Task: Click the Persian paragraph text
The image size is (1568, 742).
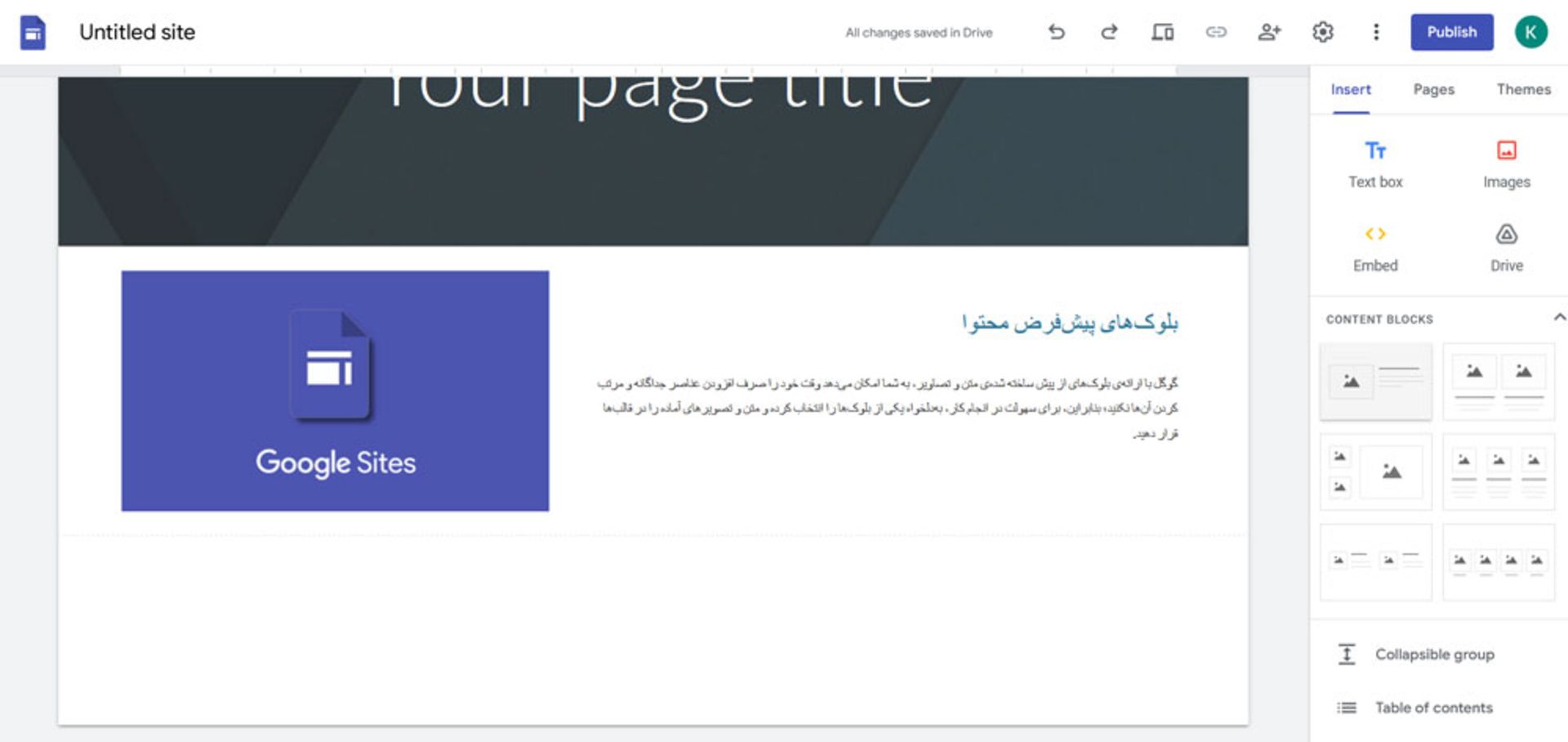Action: [x=889, y=407]
